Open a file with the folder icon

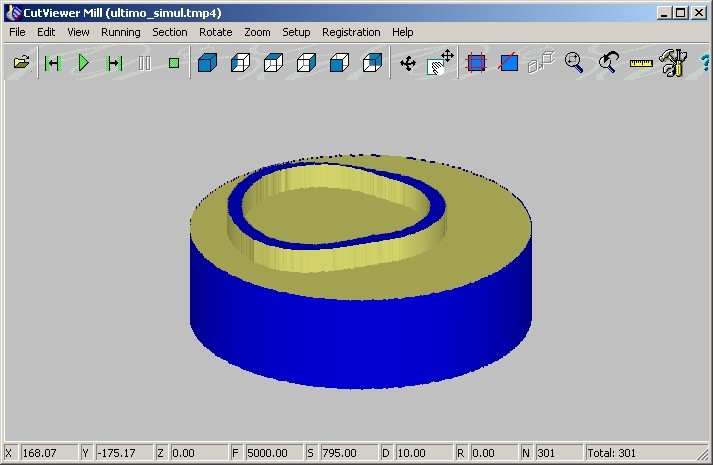click(x=21, y=63)
